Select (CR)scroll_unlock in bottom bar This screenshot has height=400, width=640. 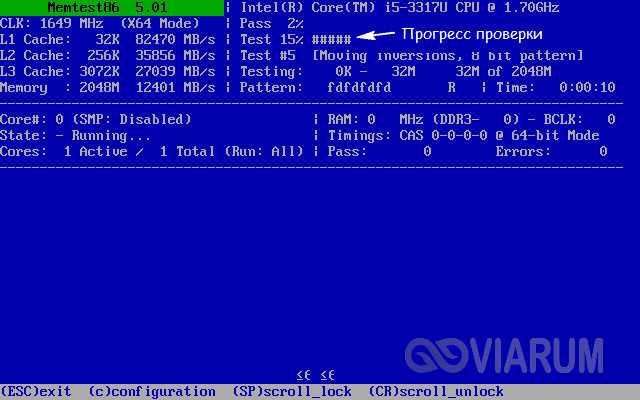pos(436,391)
